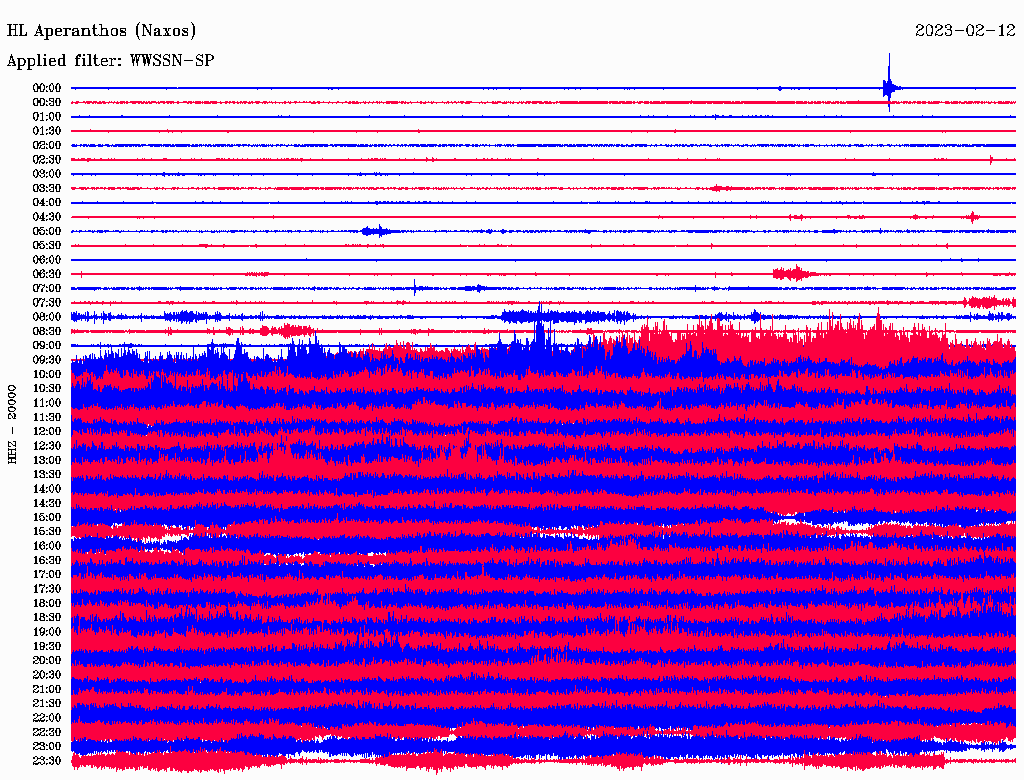Click the 00:30 time label
This screenshot has height=780, width=1024.
[x=47, y=102]
